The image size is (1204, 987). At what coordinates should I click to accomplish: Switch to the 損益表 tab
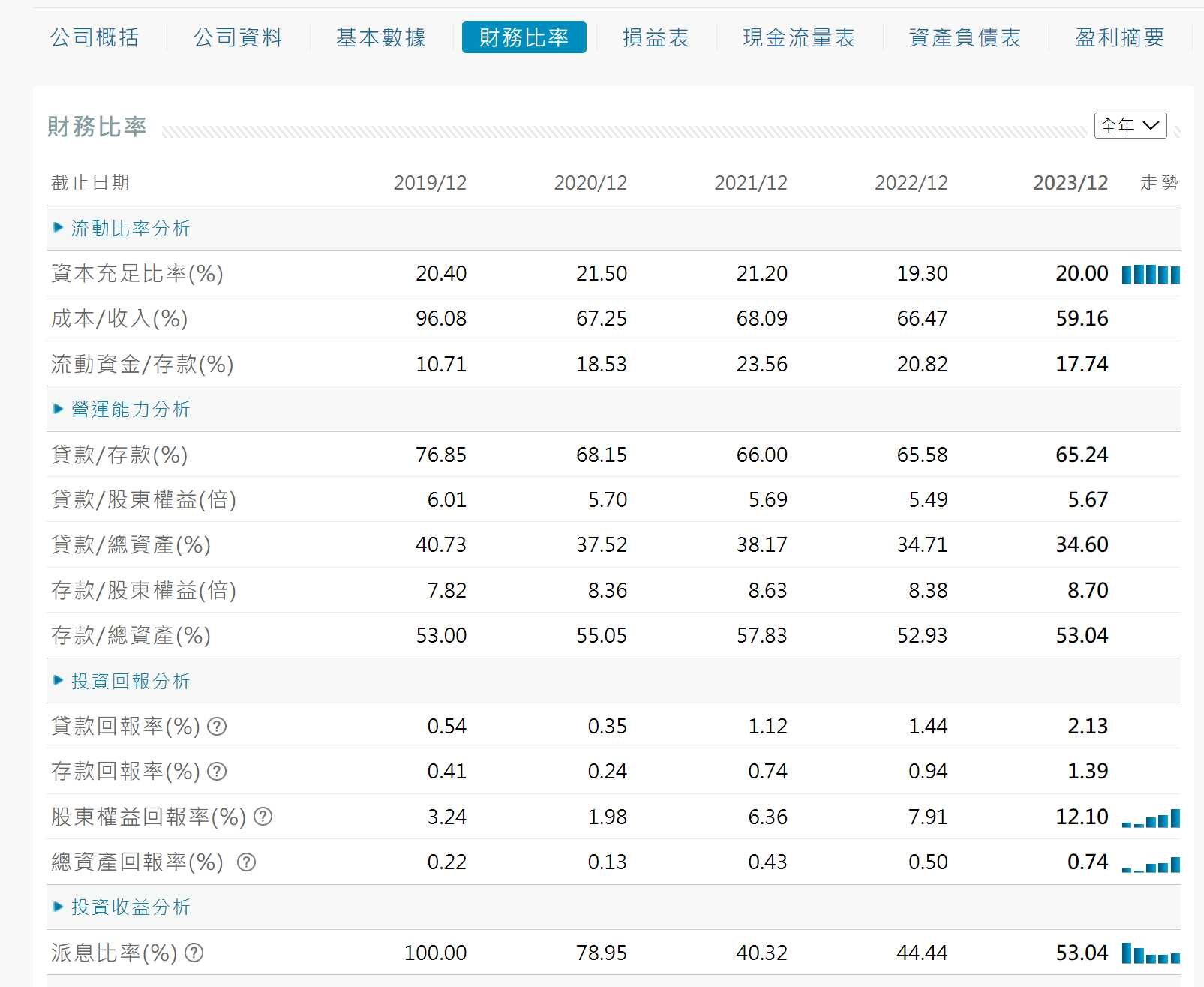point(656,37)
